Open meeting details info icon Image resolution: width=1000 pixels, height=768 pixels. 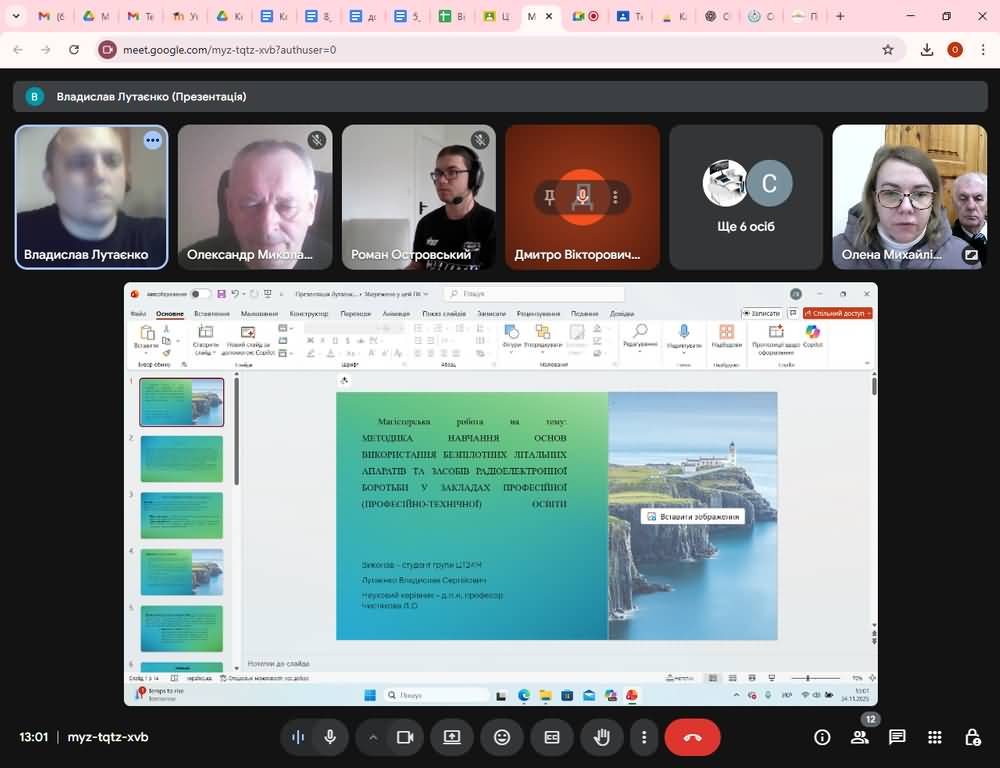[x=822, y=737]
